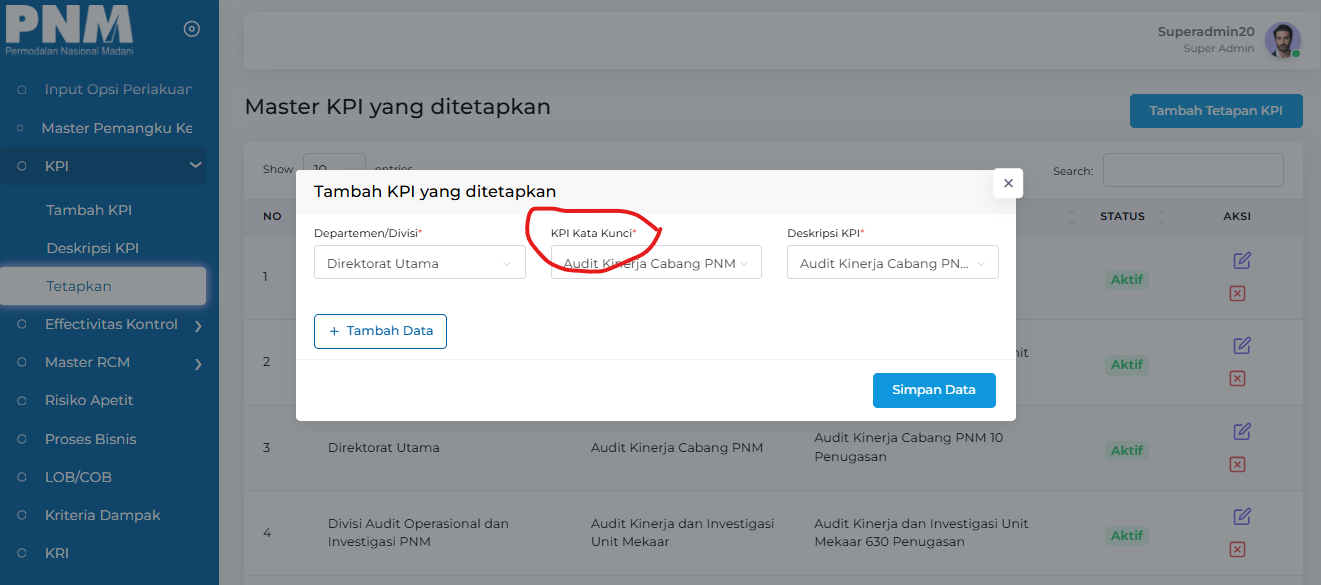This screenshot has height=585, width=1321.
Task: Click the Tambah Tetapan KPI button
Action: (1215, 111)
